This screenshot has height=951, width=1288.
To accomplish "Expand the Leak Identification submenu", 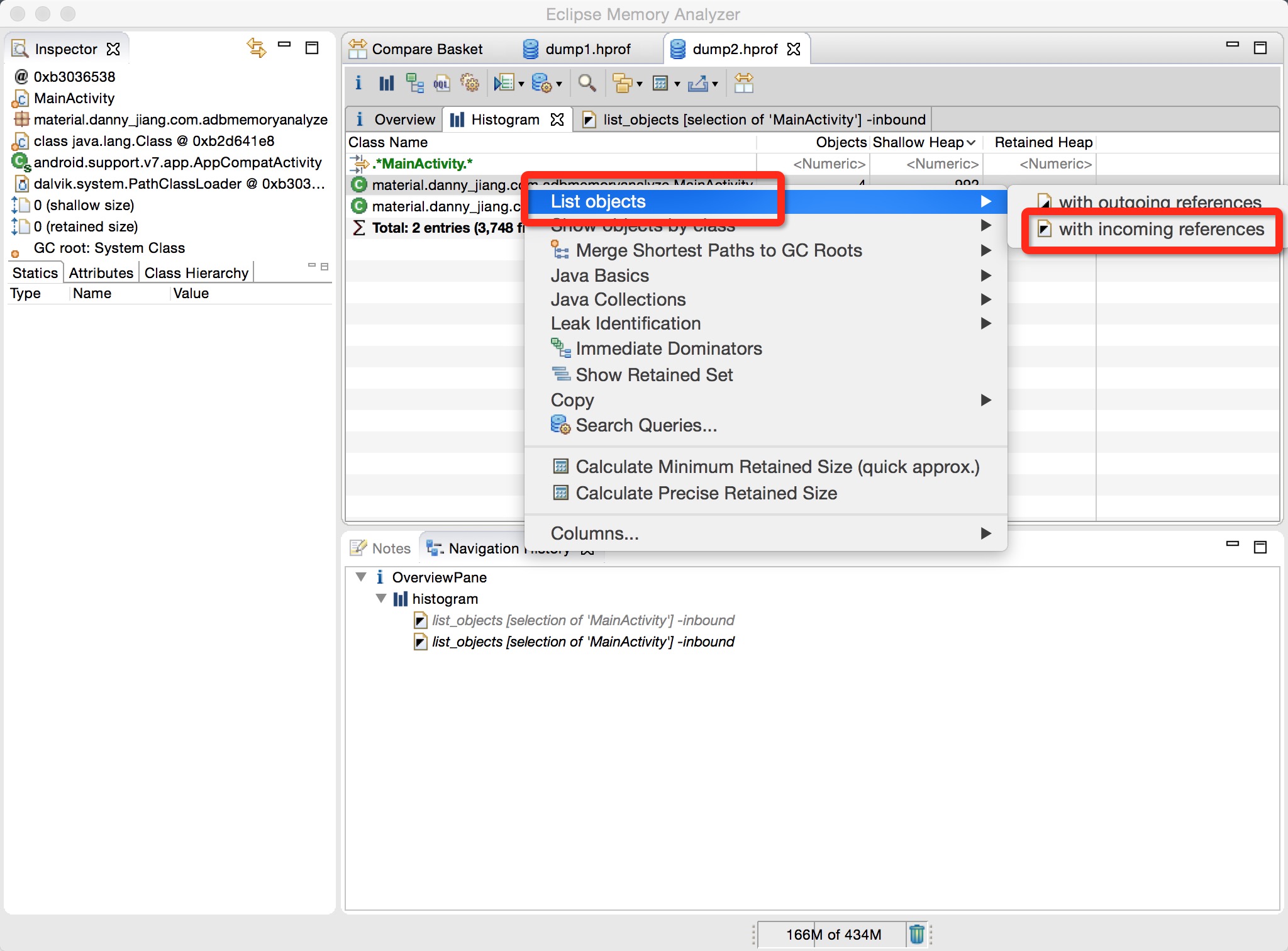I will pos(626,323).
